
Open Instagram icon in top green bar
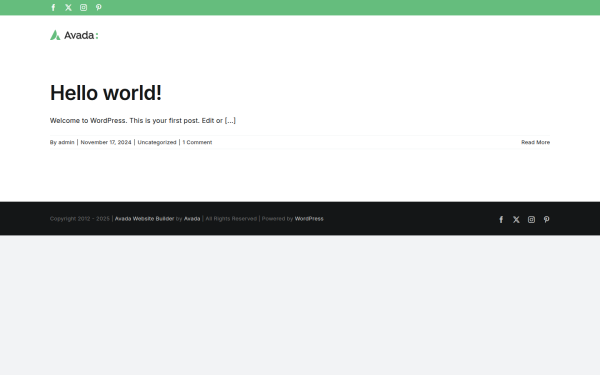pyautogui.click(x=83, y=7)
